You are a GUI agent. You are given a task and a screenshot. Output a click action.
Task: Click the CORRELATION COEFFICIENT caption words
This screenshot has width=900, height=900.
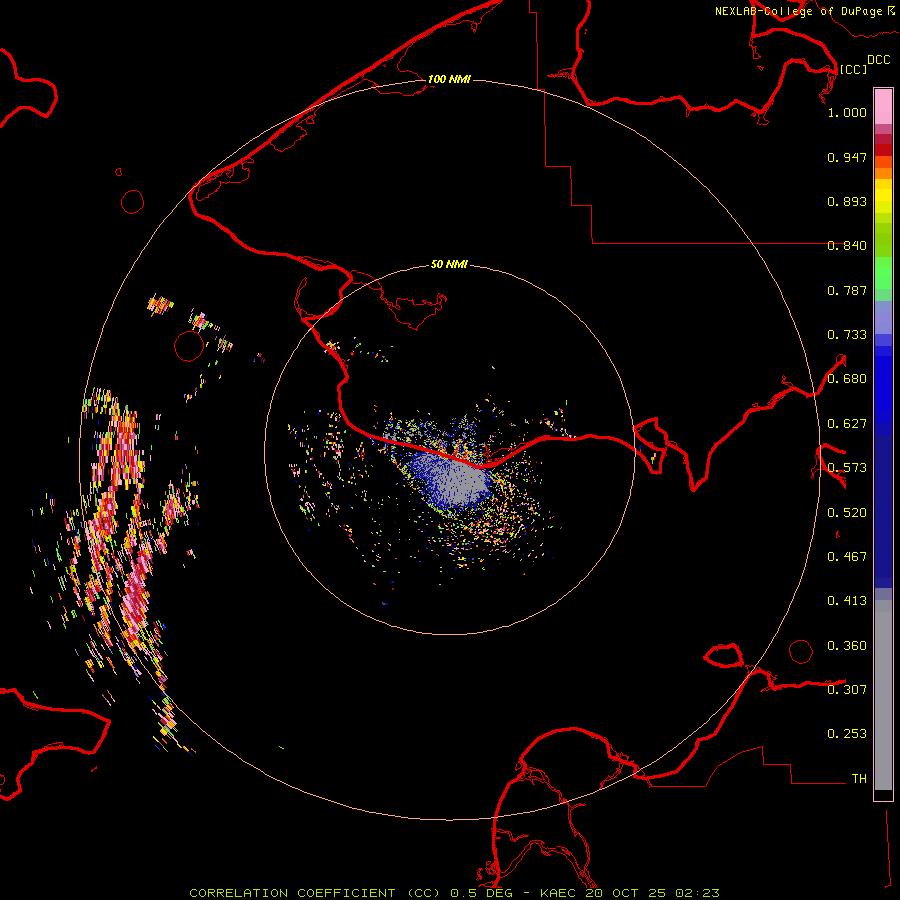(x=292, y=893)
